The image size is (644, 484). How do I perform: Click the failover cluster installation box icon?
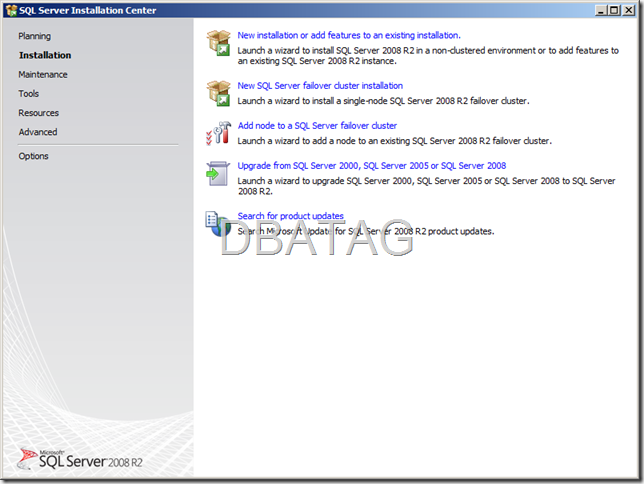pyautogui.click(x=218, y=93)
